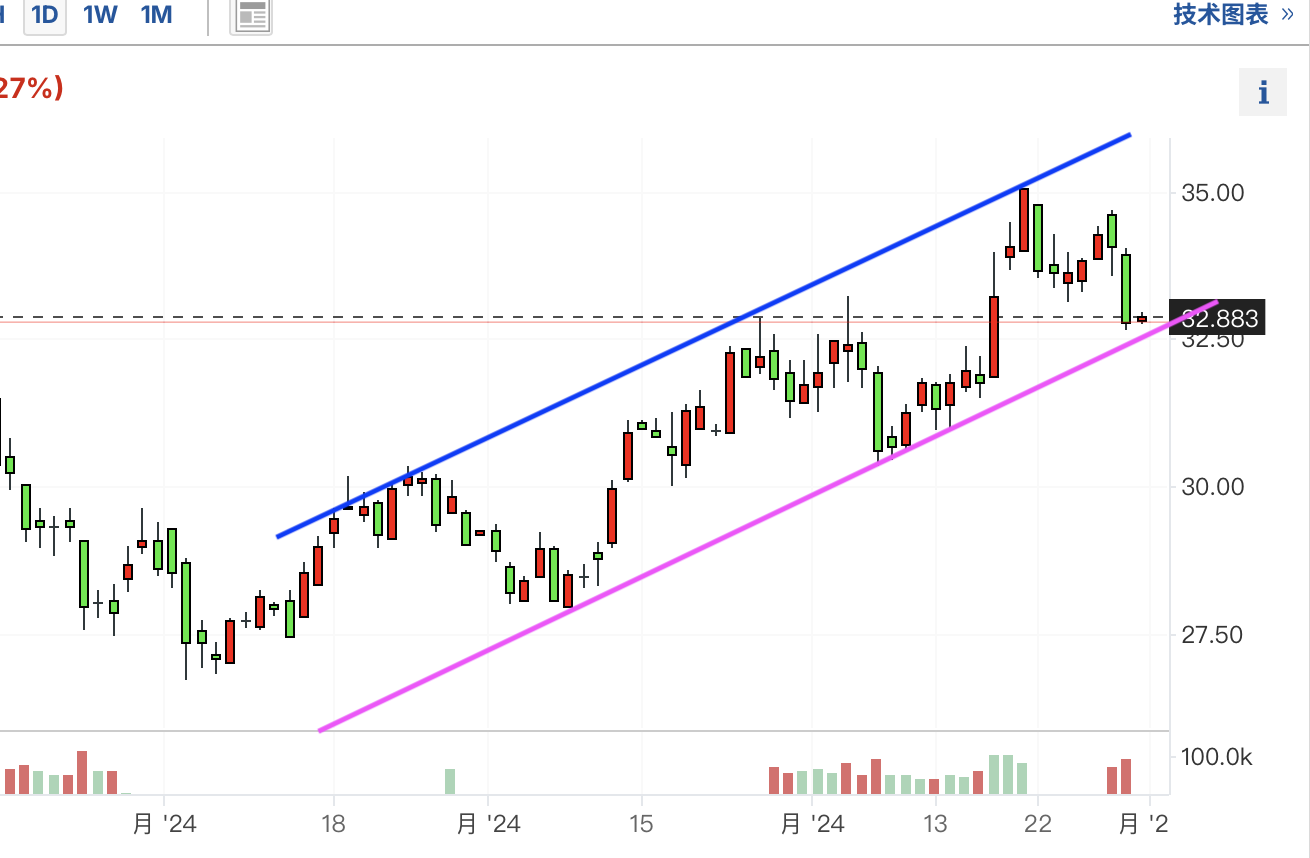
Task: Click the 27.50 price axis label
Action: 1213,635
